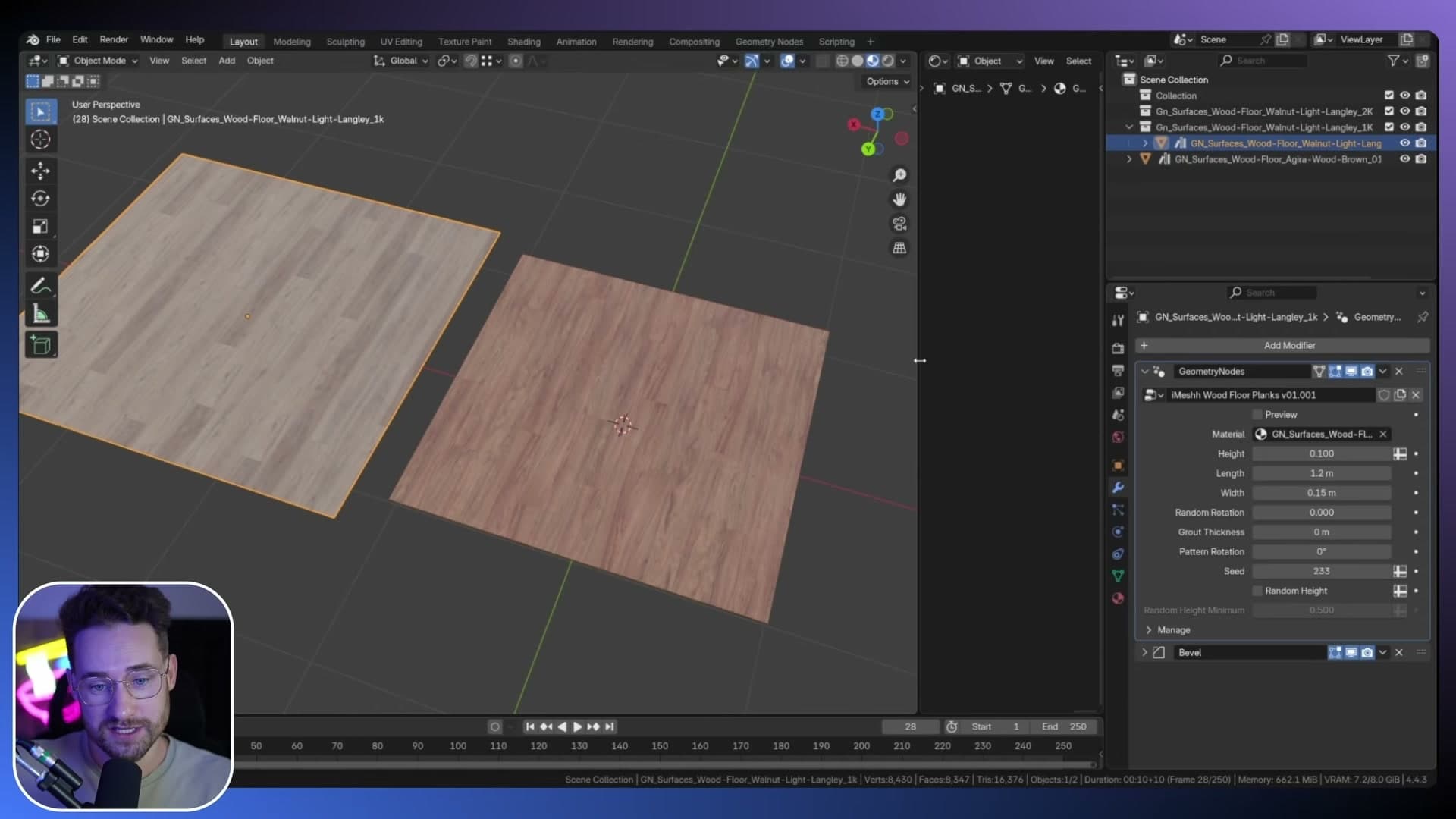Switch viewport to wireframe shading
This screenshot has height=819, width=1456.
(842, 61)
